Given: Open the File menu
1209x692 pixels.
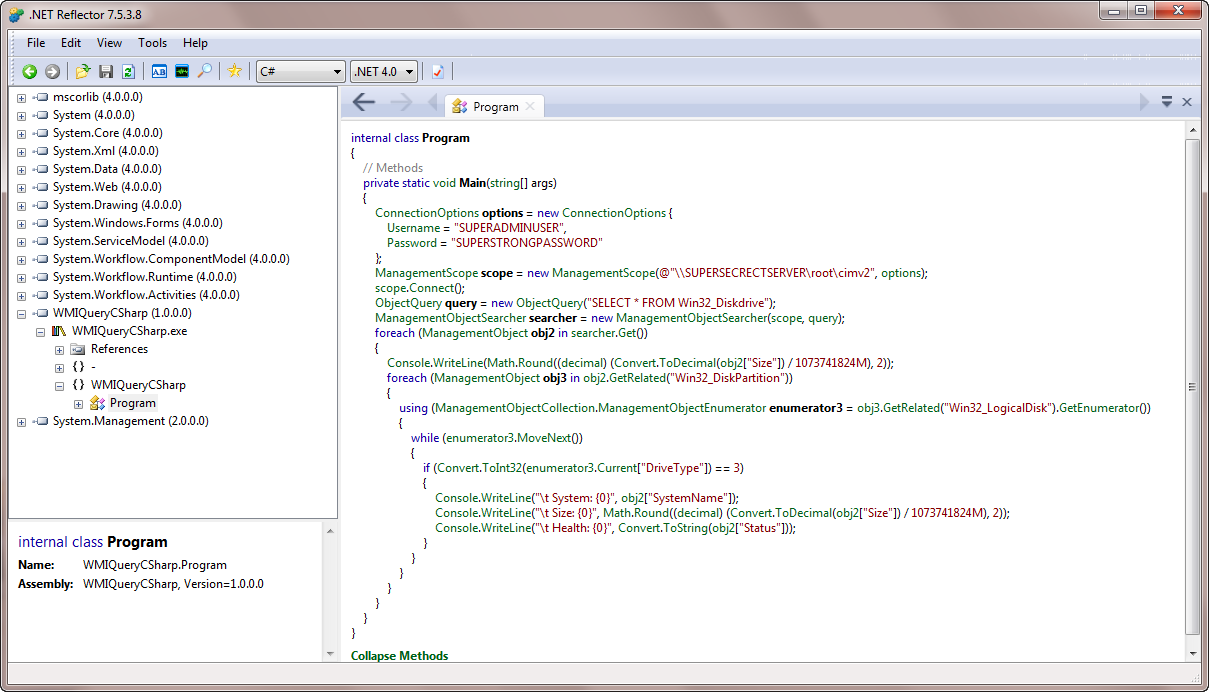Looking at the screenshot, I should (x=36, y=43).
